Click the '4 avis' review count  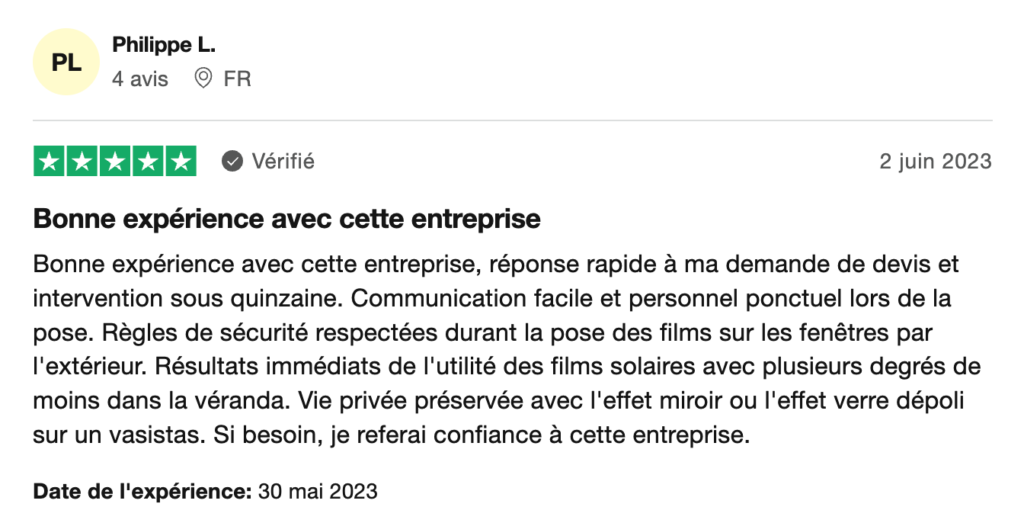(x=140, y=79)
